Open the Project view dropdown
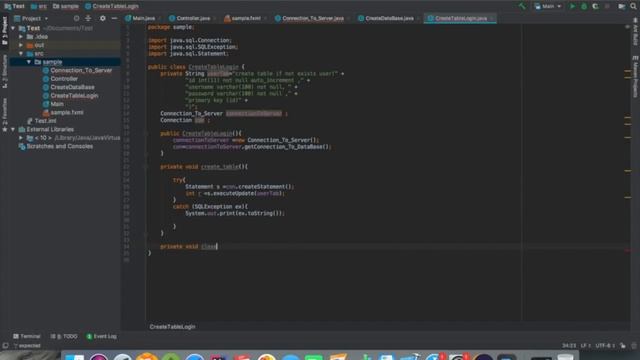 [x=31, y=18]
